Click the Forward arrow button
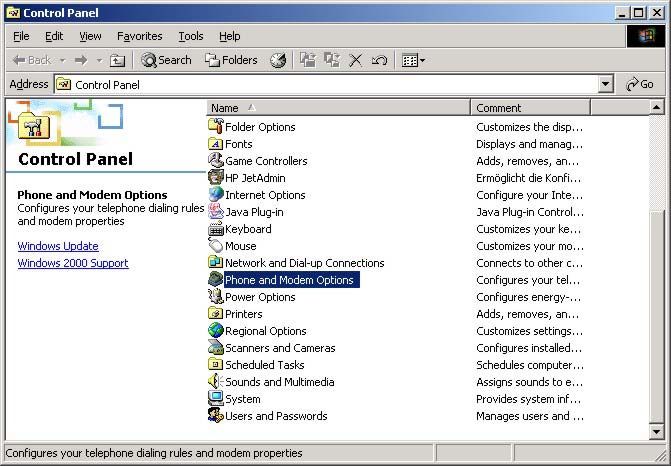671x466 pixels. click(x=81, y=60)
